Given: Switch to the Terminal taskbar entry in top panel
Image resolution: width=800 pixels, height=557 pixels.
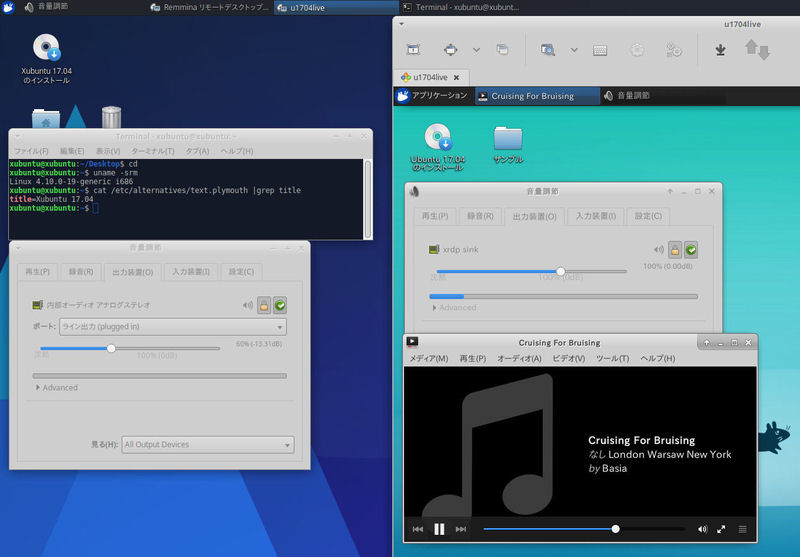Looking at the screenshot, I should pyautogui.click(x=462, y=7).
